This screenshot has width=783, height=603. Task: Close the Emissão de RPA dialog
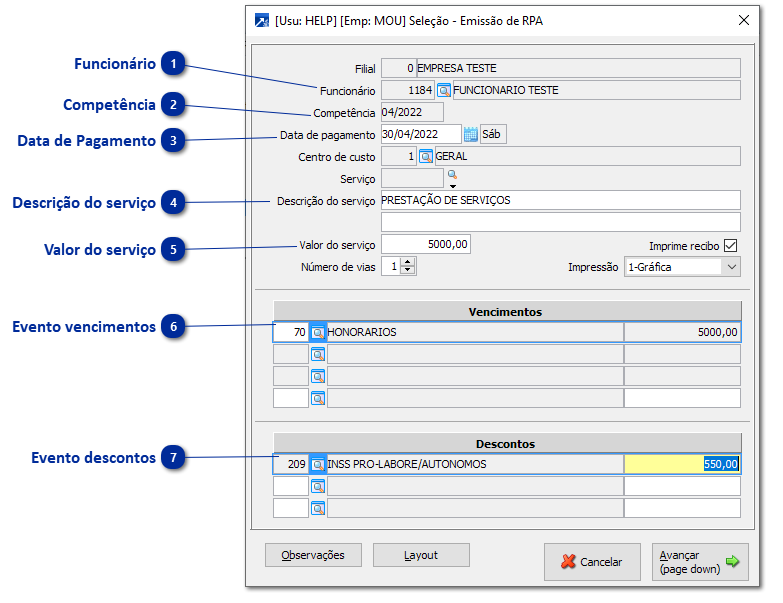(744, 20)
